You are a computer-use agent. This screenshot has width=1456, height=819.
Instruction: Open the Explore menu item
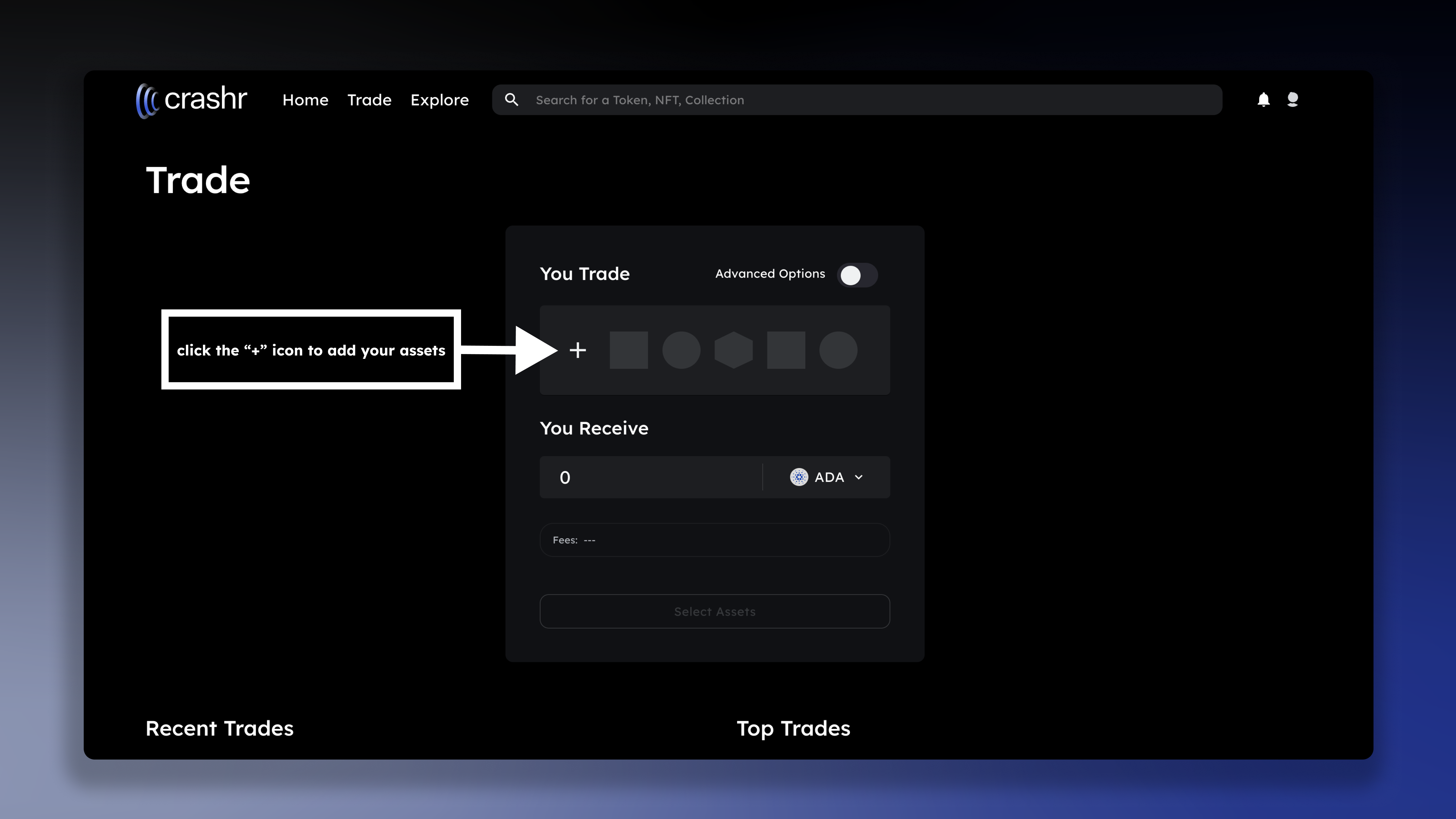tap(439, 100)
